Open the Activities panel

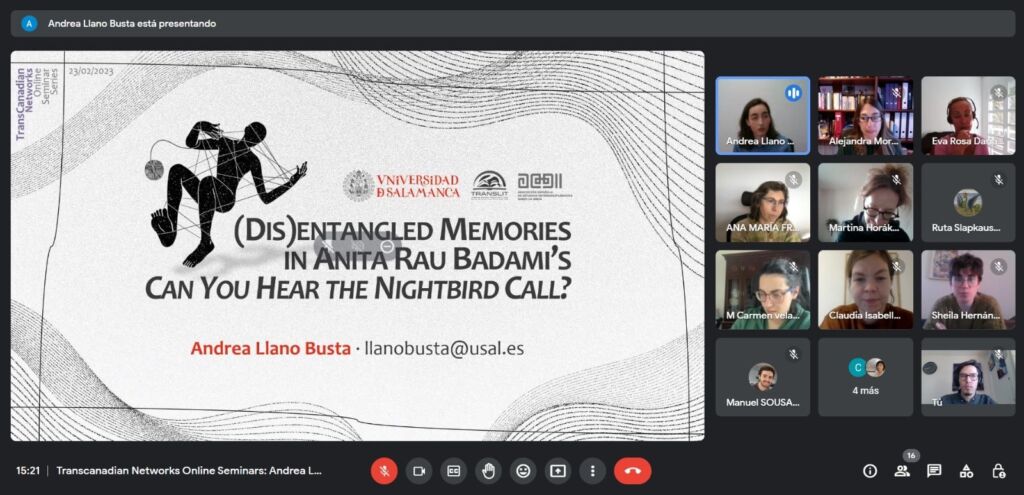click(966, 470)
